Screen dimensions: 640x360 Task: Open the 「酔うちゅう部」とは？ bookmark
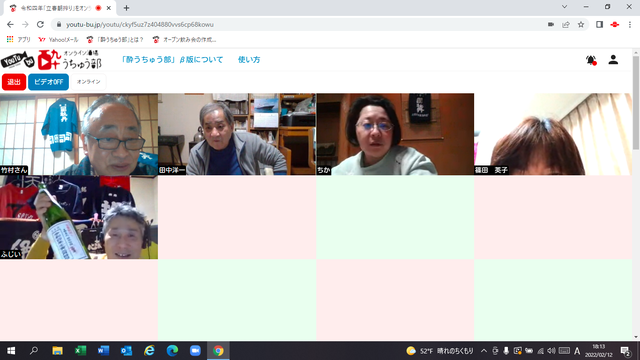[x=115, y=40]
